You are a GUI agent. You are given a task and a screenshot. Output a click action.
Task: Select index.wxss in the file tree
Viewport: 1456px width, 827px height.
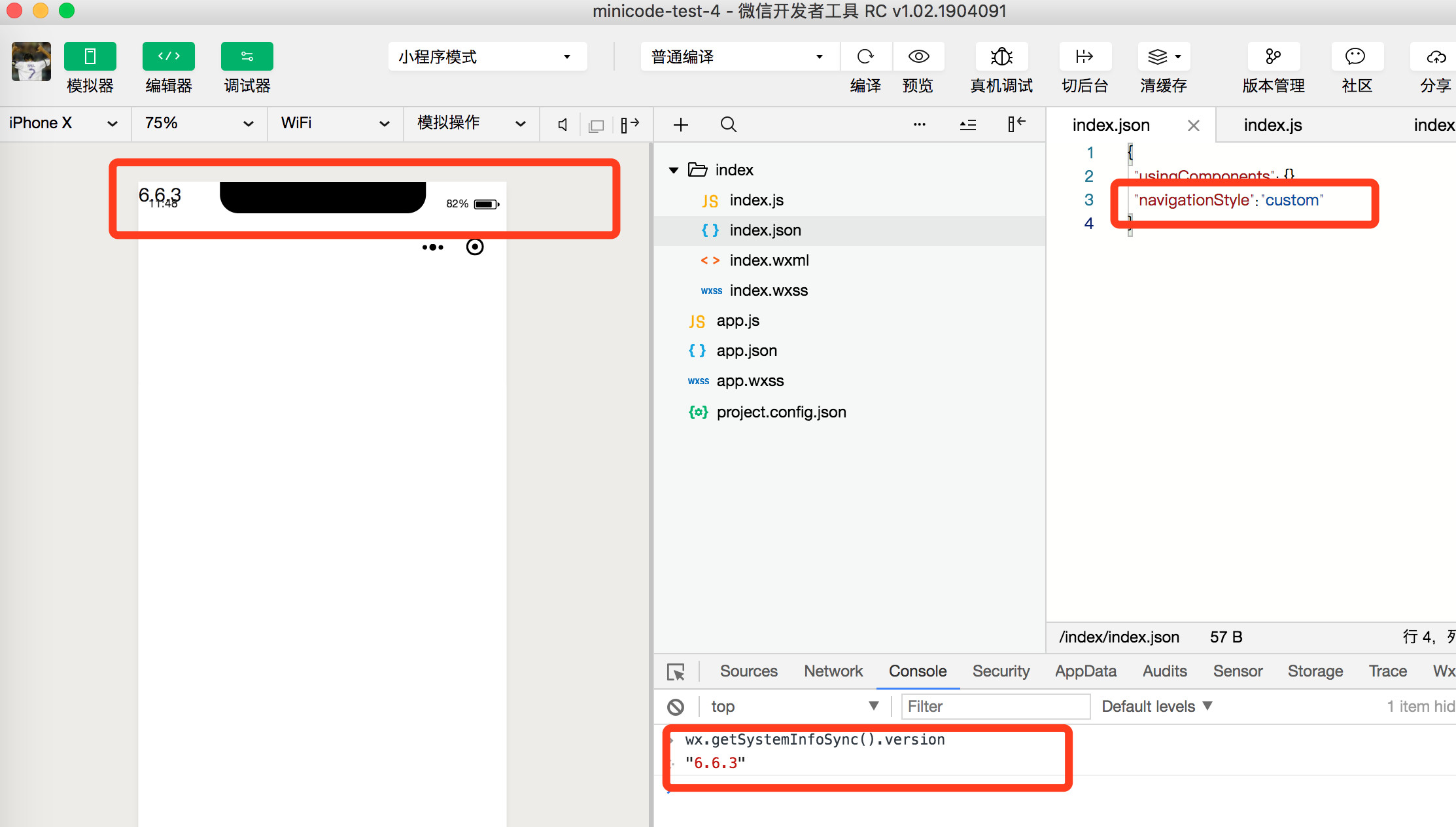pos(849,290)
